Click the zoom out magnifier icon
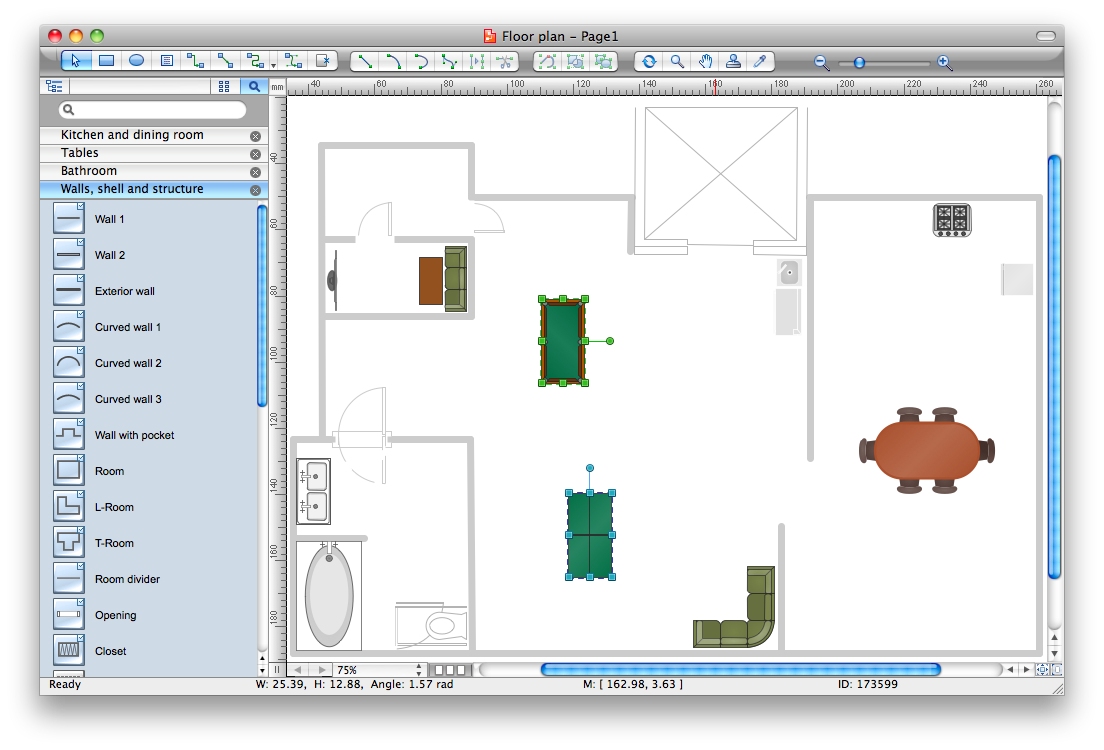 pos(821,62)
